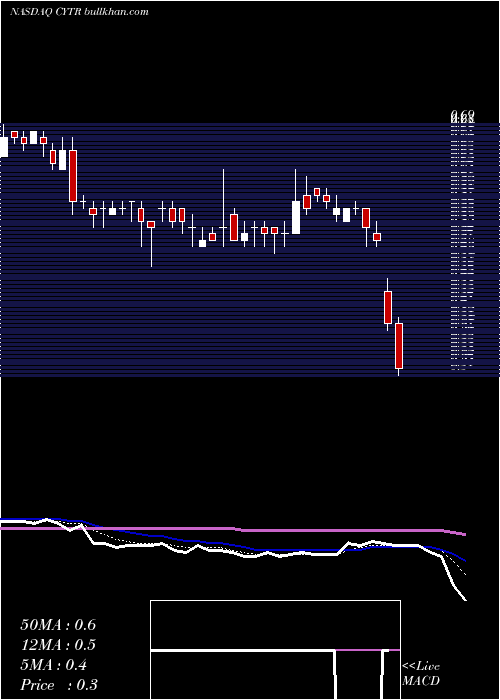This screenshot has height=700, width=500.
Task: Click the MACD histogram box
Action: point(275,650)
